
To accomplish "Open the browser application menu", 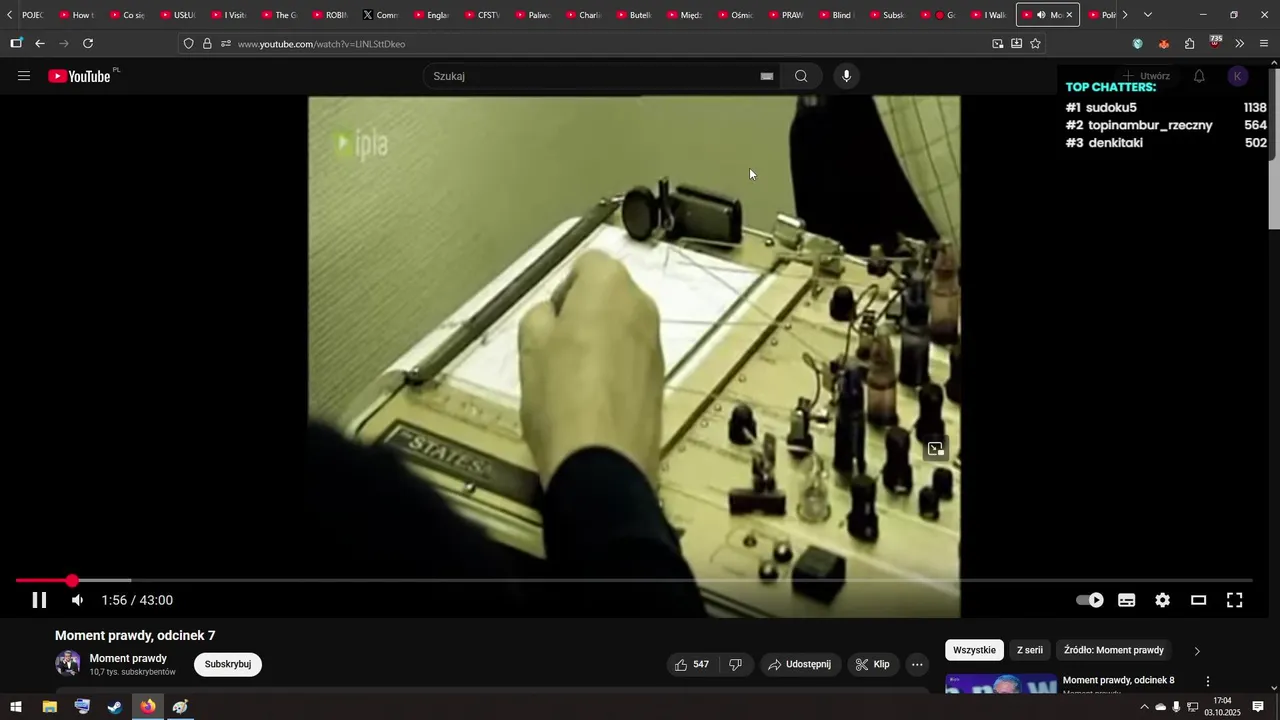I will [1264, 43].
